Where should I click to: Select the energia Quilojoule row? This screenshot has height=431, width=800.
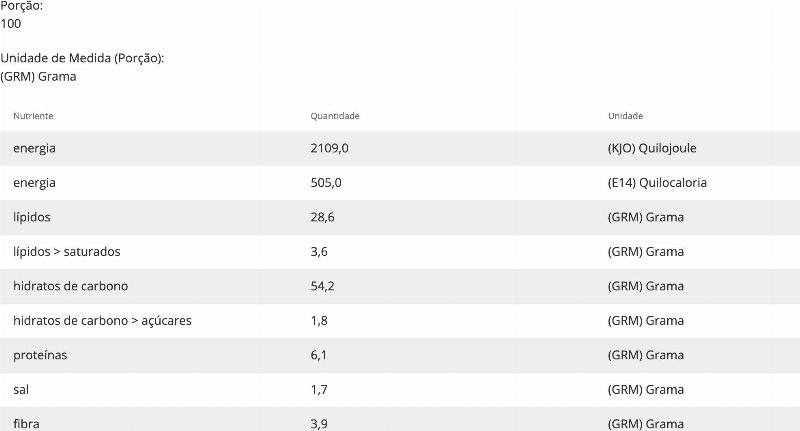[x=400, y=148]
